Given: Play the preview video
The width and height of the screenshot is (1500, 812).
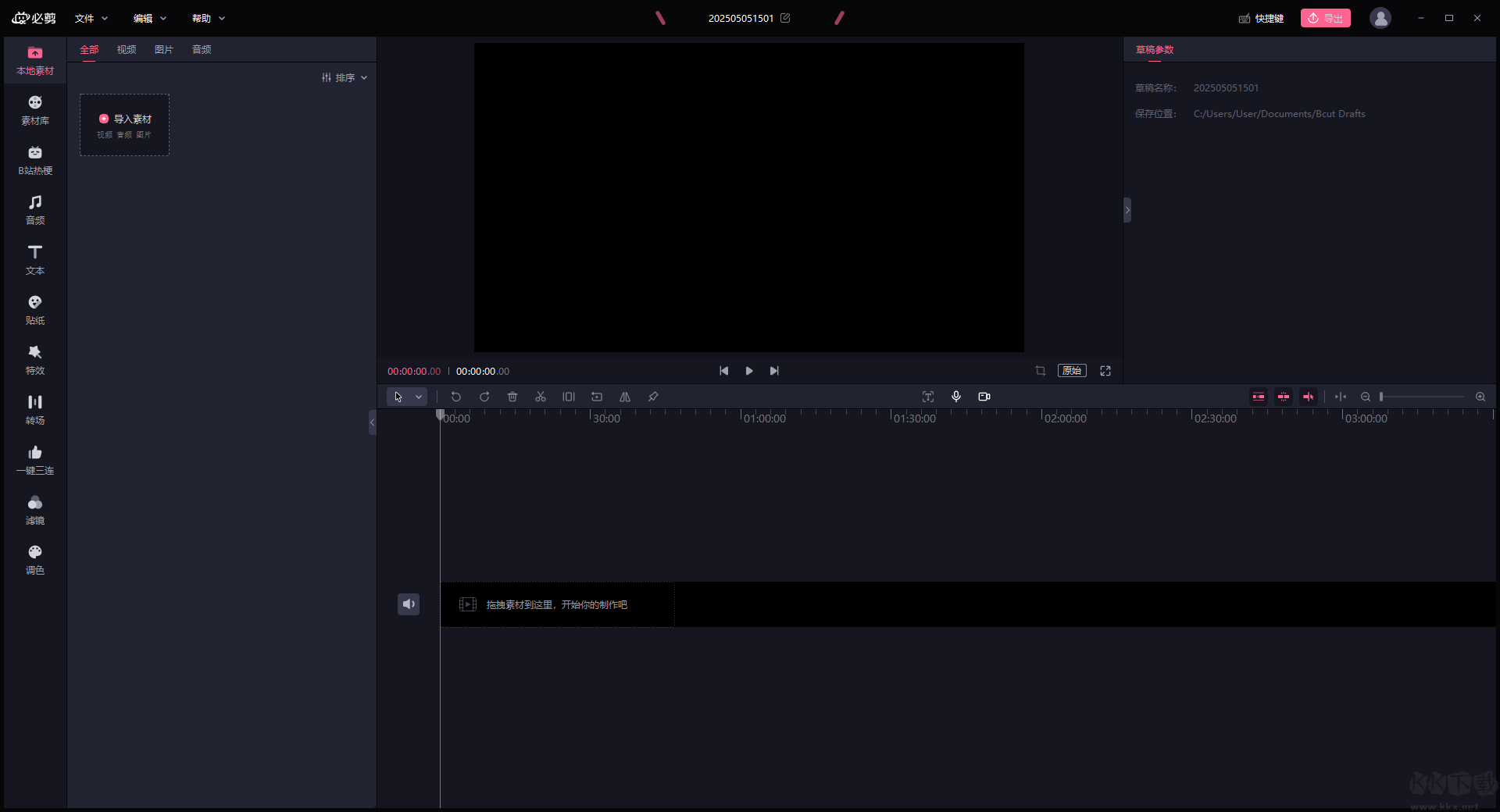Looking at the screenshot, I should coord(749,371).
